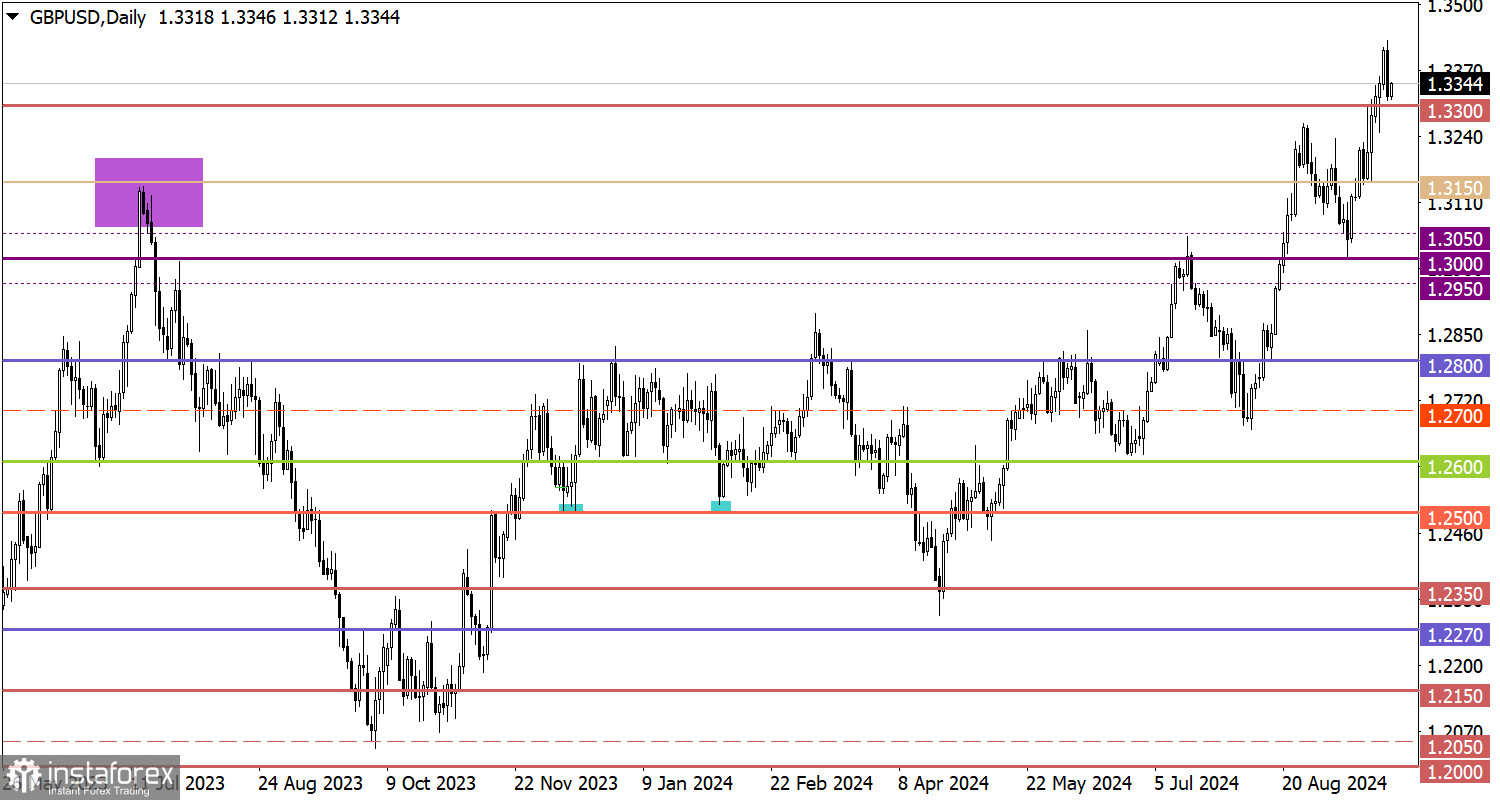Select open value 1.3318 in chart header

click(185, 17)
